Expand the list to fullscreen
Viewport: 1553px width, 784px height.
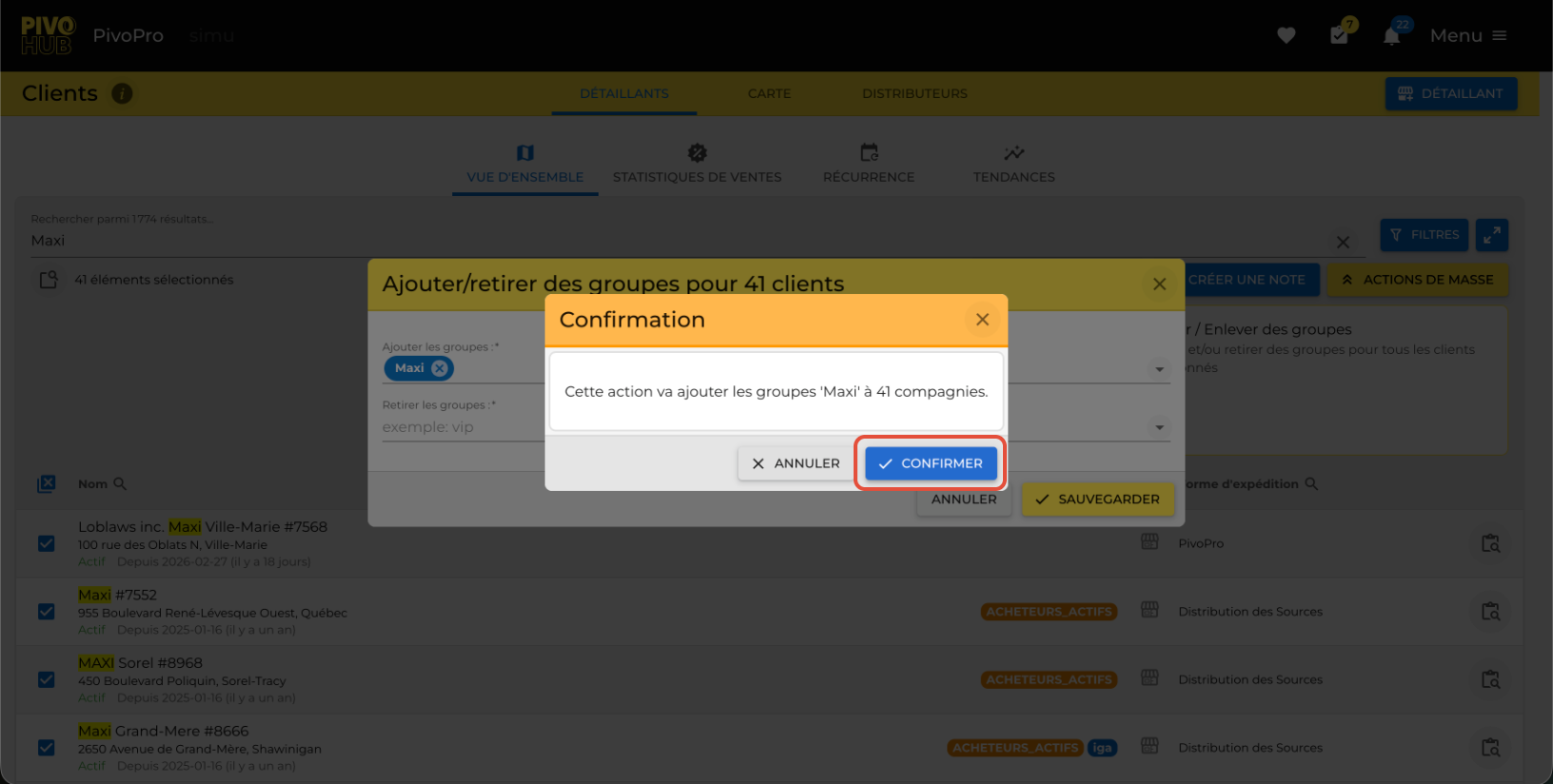coord(1492,235)
